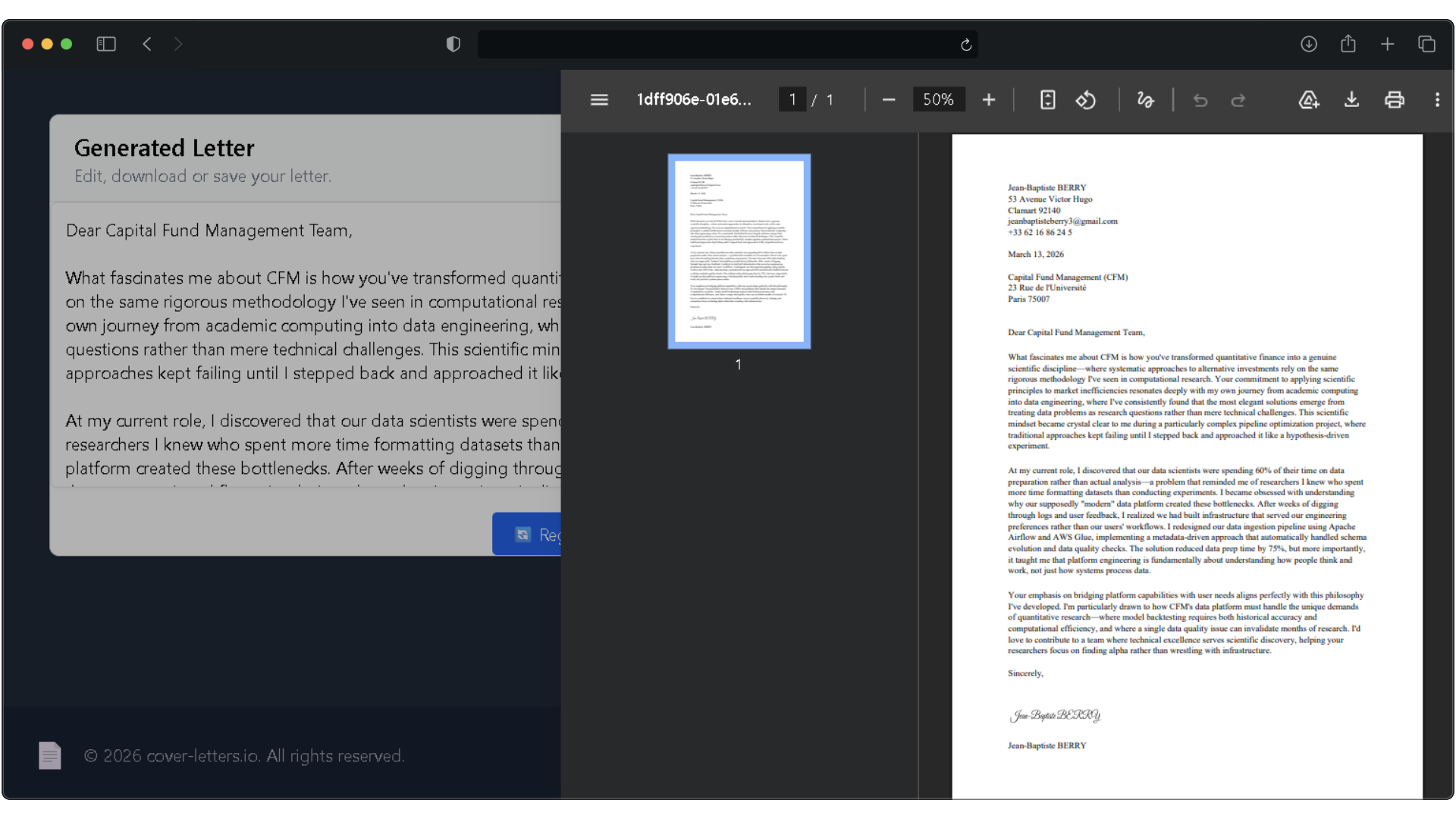
Task: Decrease zoom with the minus button
Action: pyautogui.click(x=888, y=99)
